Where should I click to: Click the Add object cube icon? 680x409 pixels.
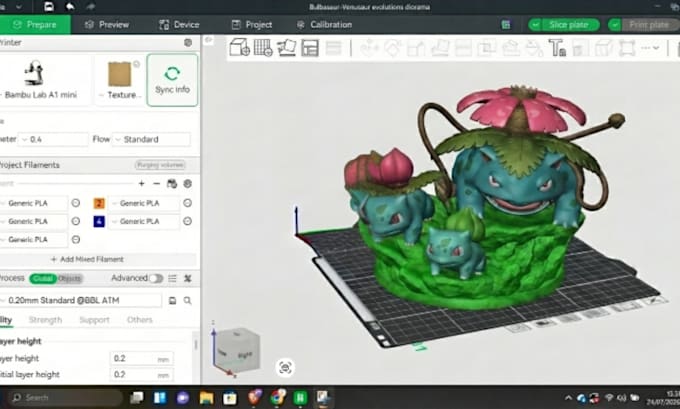[239, 47]
